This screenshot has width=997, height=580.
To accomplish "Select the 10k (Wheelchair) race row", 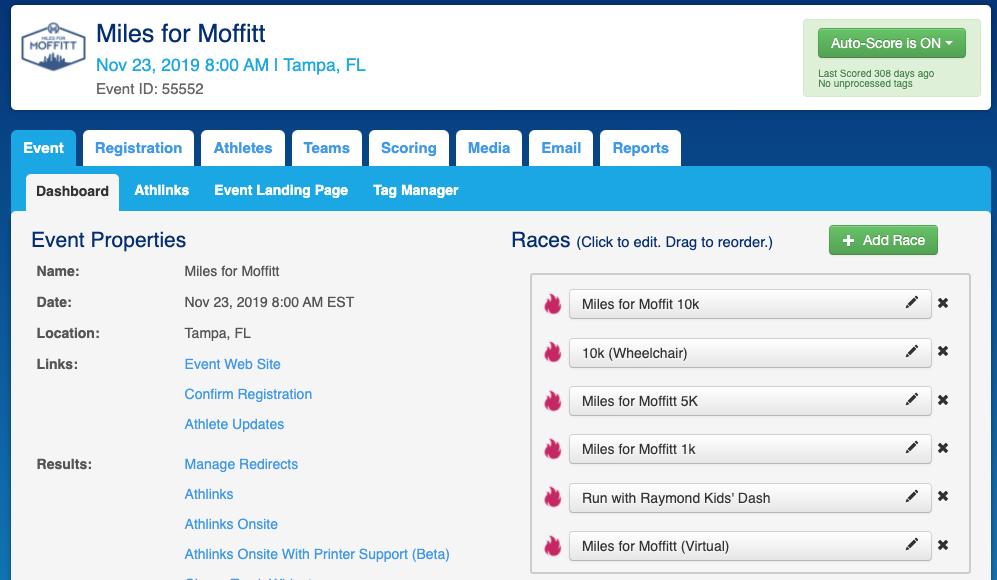I will (x=750, y=353).
